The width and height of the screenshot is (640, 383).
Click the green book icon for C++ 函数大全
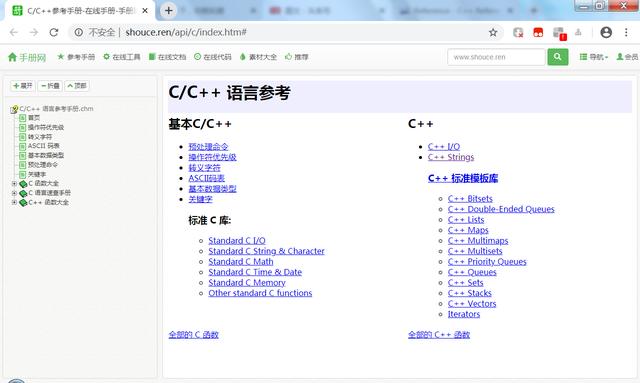[23, 203]
